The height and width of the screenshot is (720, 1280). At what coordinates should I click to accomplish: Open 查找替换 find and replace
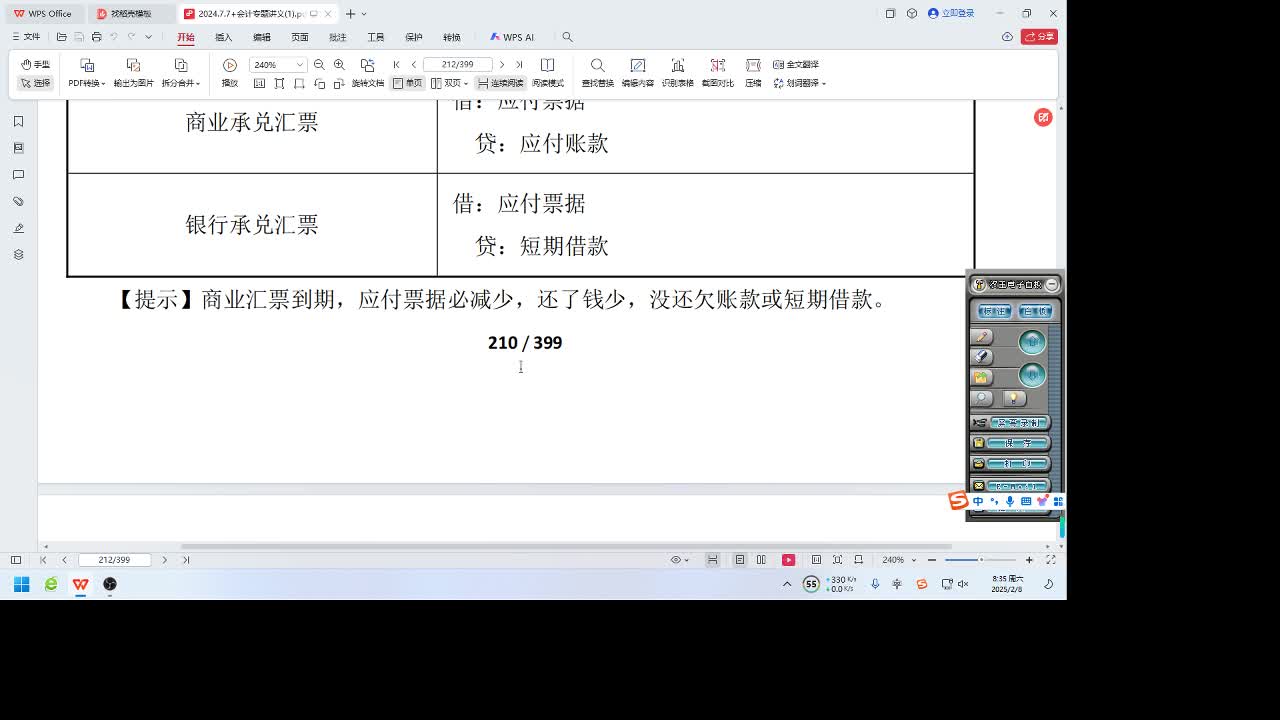597,73
